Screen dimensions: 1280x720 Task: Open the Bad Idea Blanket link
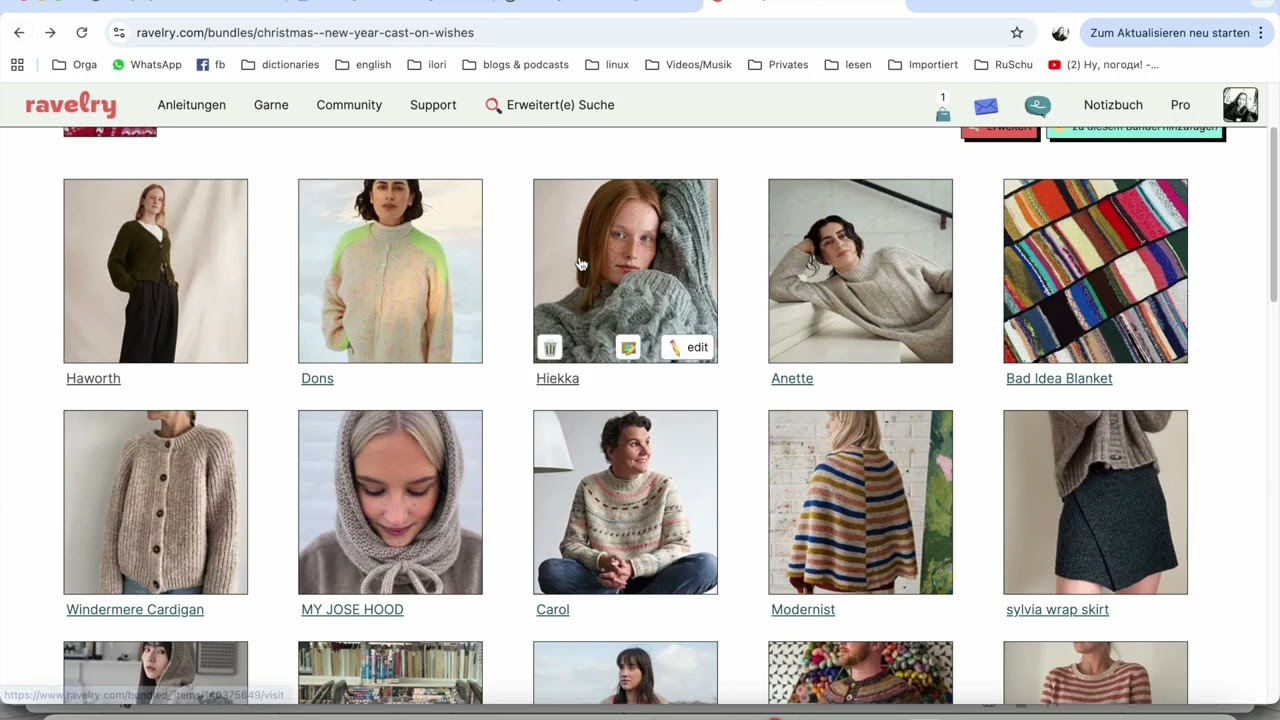click(1059, 378)
